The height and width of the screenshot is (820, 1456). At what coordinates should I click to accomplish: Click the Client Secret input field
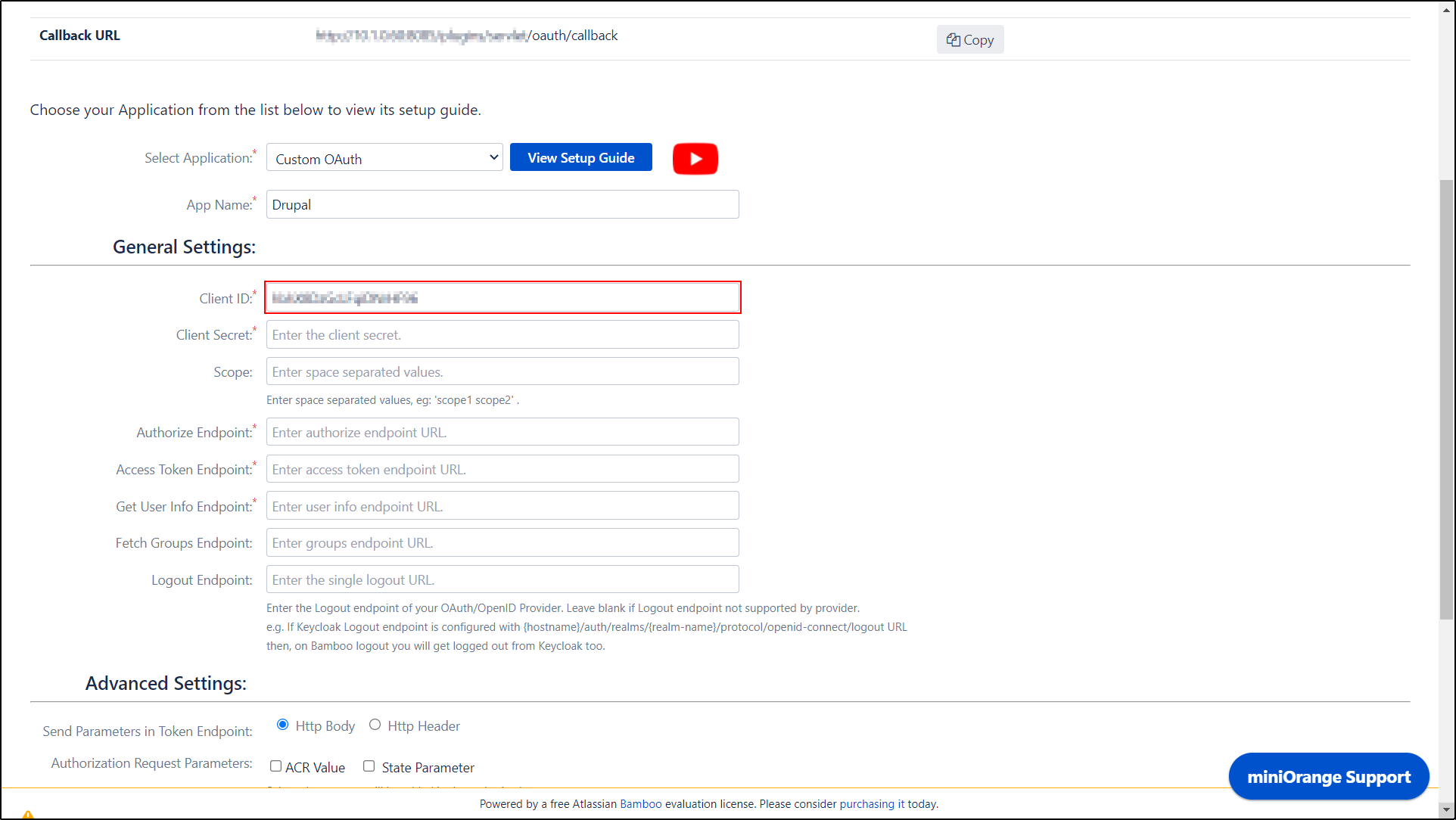[x=502, y=334]
